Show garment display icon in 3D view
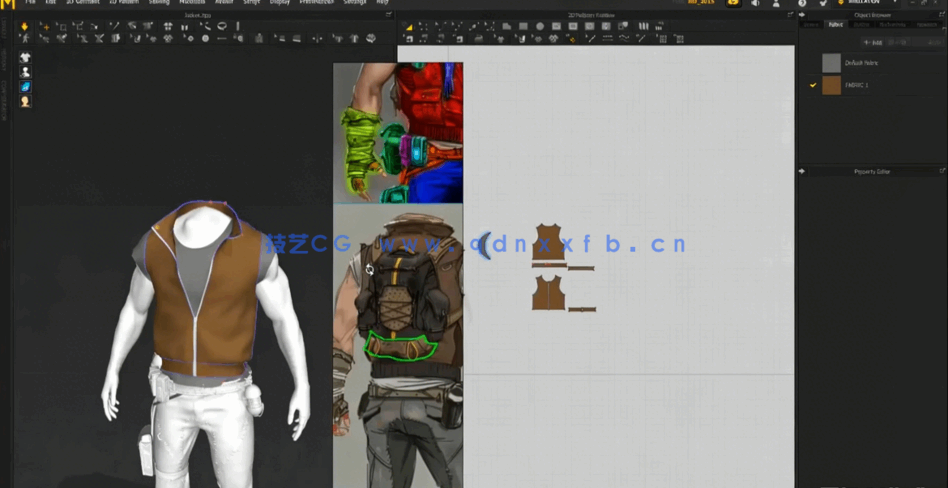This screenshot has width=948, height=488. (25, 58)
